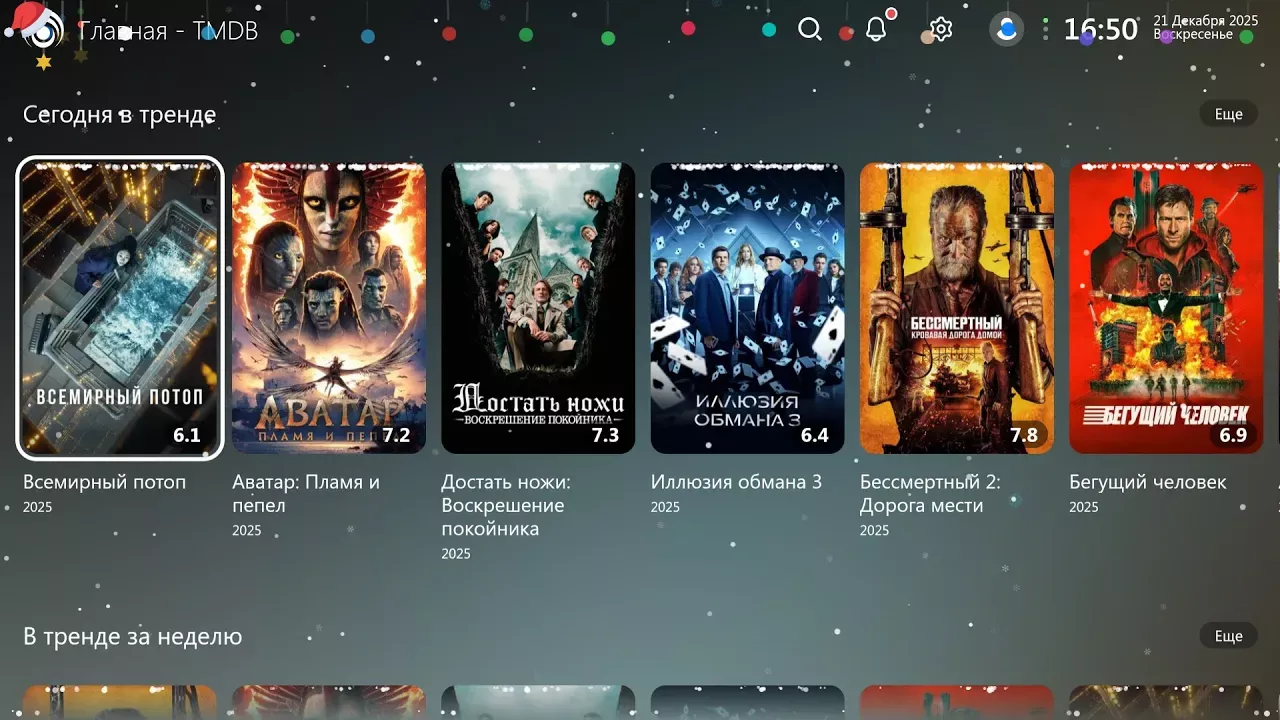Click the 'Всемирный потоп' title below poster
1280x720 pixels.
pyautogui.click(x=104, y=482)
